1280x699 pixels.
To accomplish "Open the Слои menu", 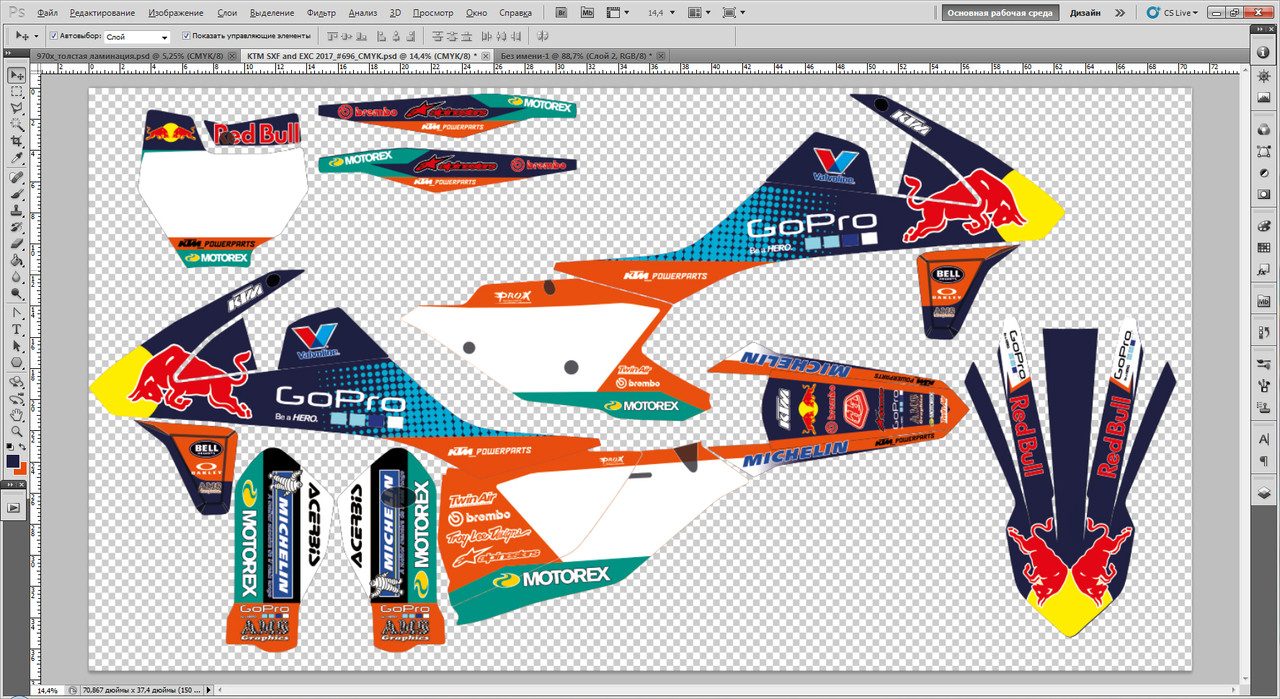I will click(227, 13).
